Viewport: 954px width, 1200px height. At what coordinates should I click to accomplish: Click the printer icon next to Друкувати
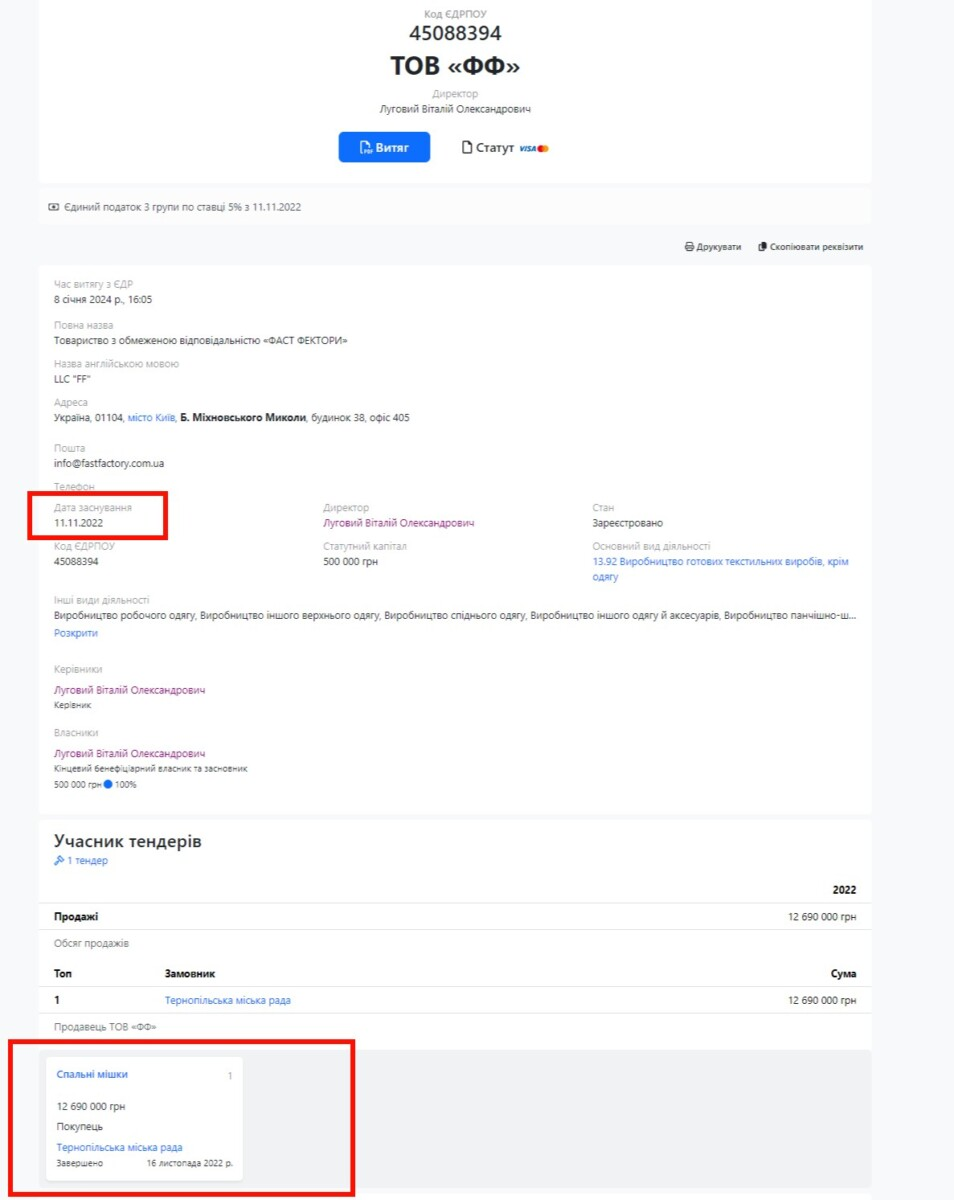coord(689,247)
